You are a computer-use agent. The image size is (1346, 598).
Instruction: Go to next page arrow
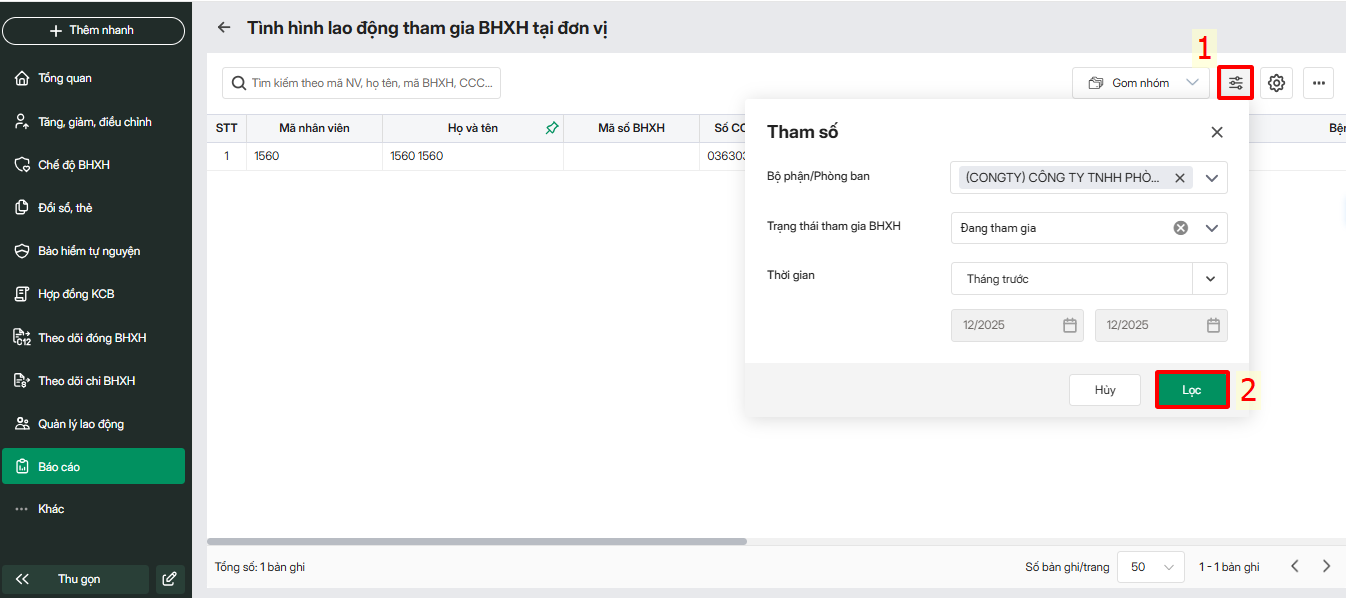[1327, 566]
